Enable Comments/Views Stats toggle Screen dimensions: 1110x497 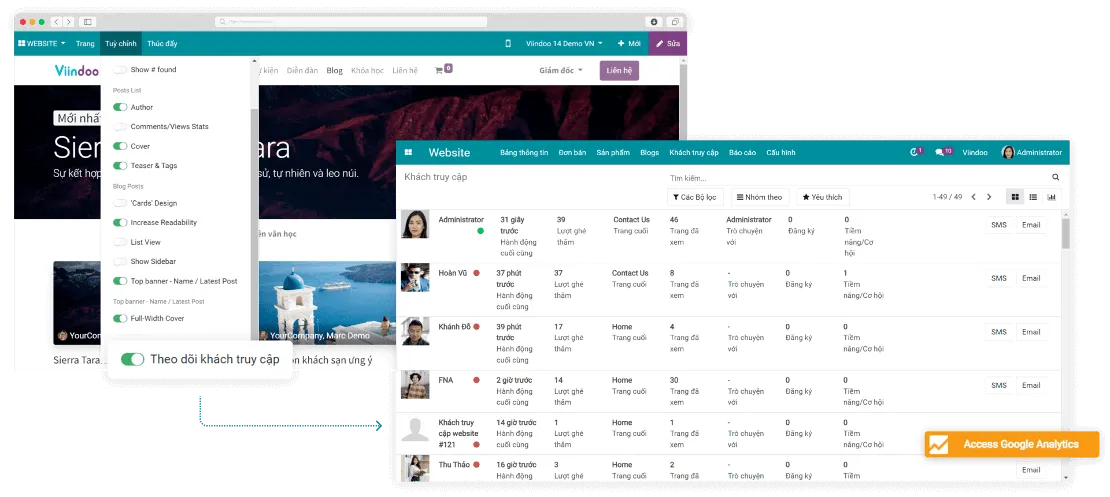coord(120,127)
